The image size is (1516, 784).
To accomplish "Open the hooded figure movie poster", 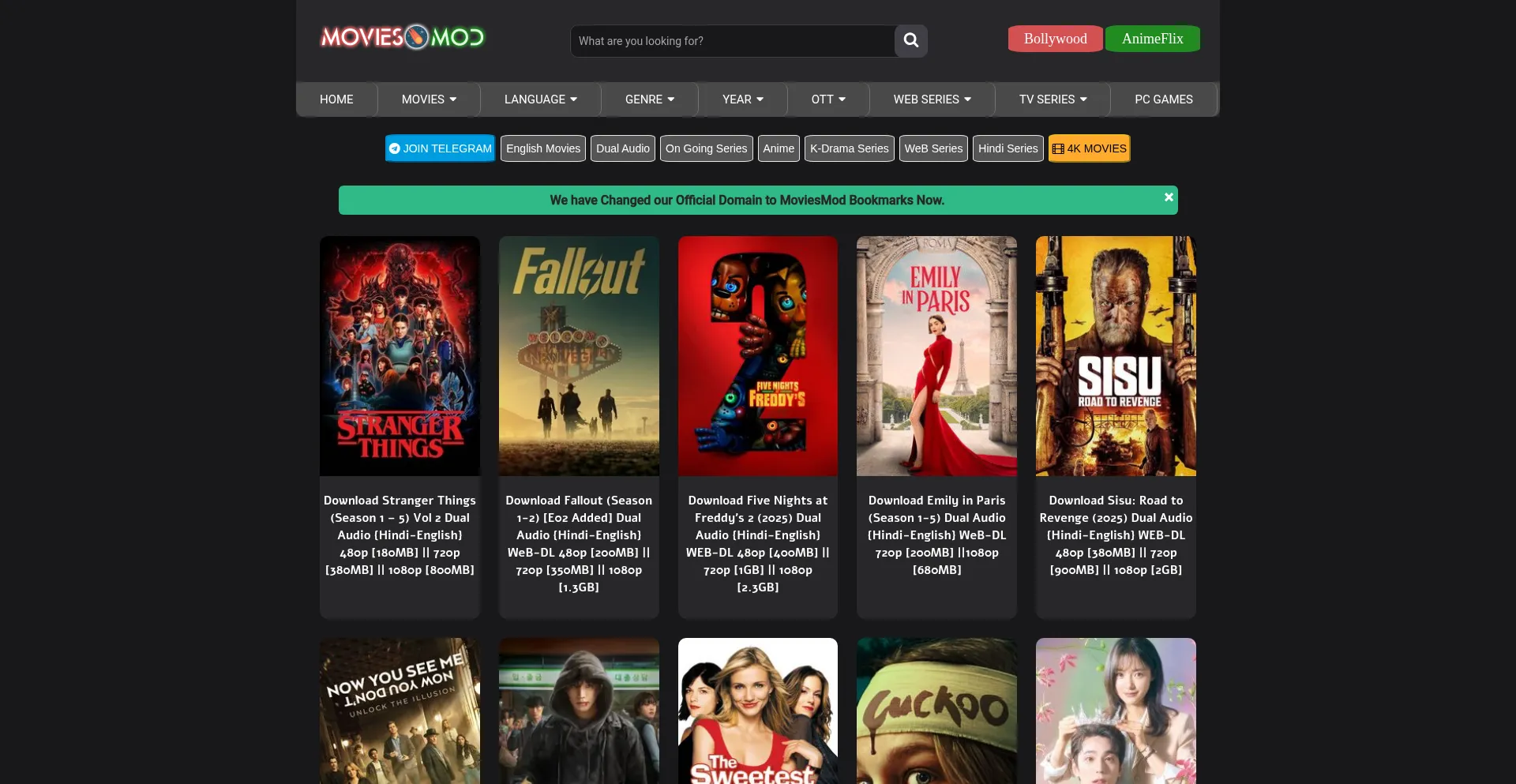I will pos(579,711).
